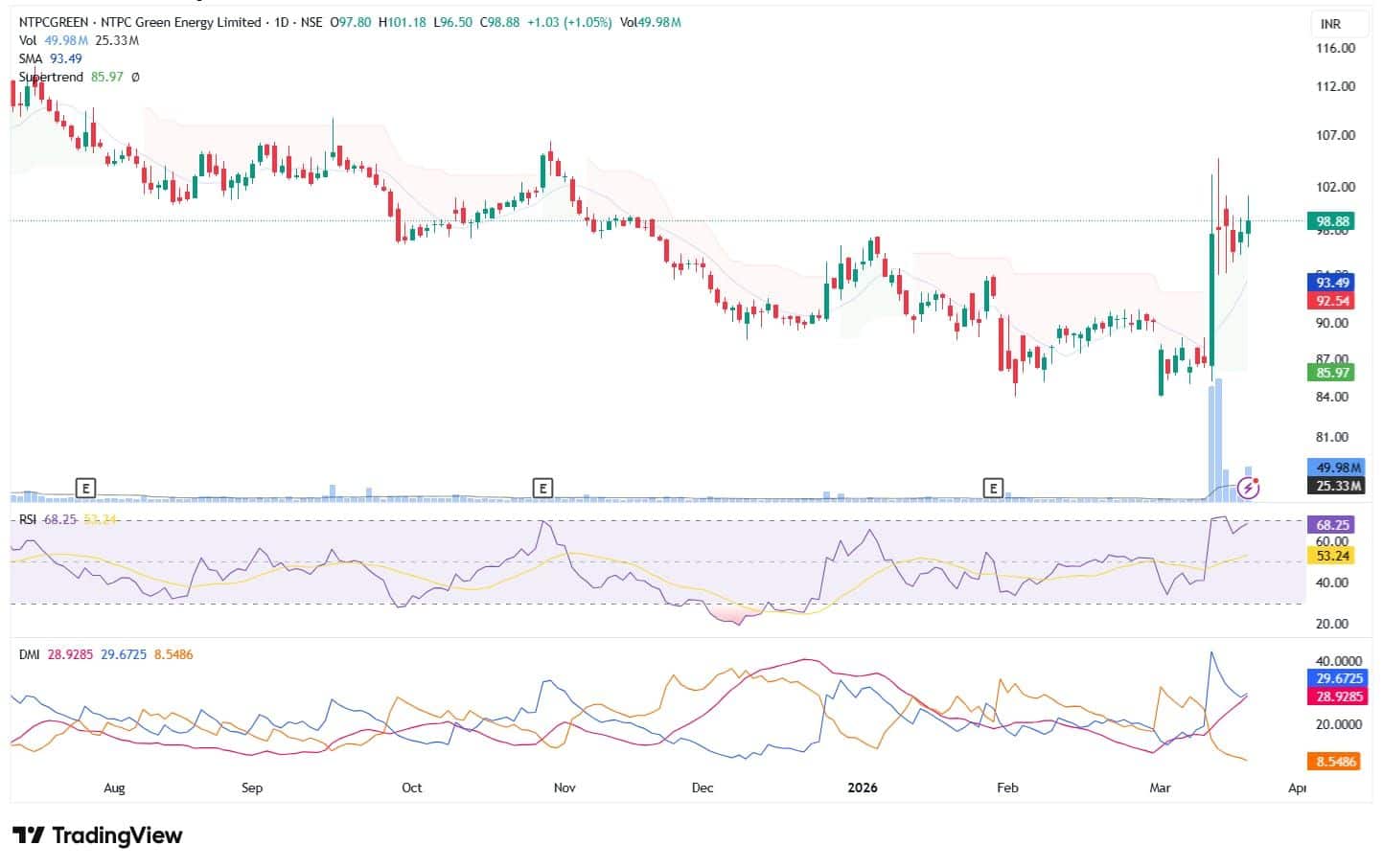Click the Dec label on time axis

click(703, 788)
